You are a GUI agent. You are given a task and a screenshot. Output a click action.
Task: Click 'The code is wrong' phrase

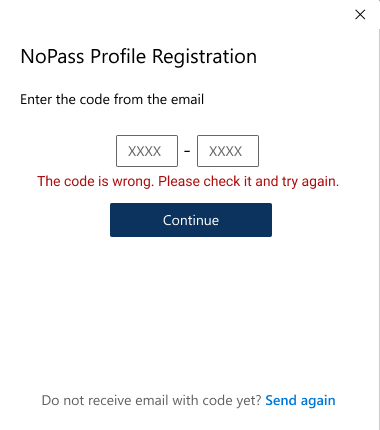[x=95, y=182]
